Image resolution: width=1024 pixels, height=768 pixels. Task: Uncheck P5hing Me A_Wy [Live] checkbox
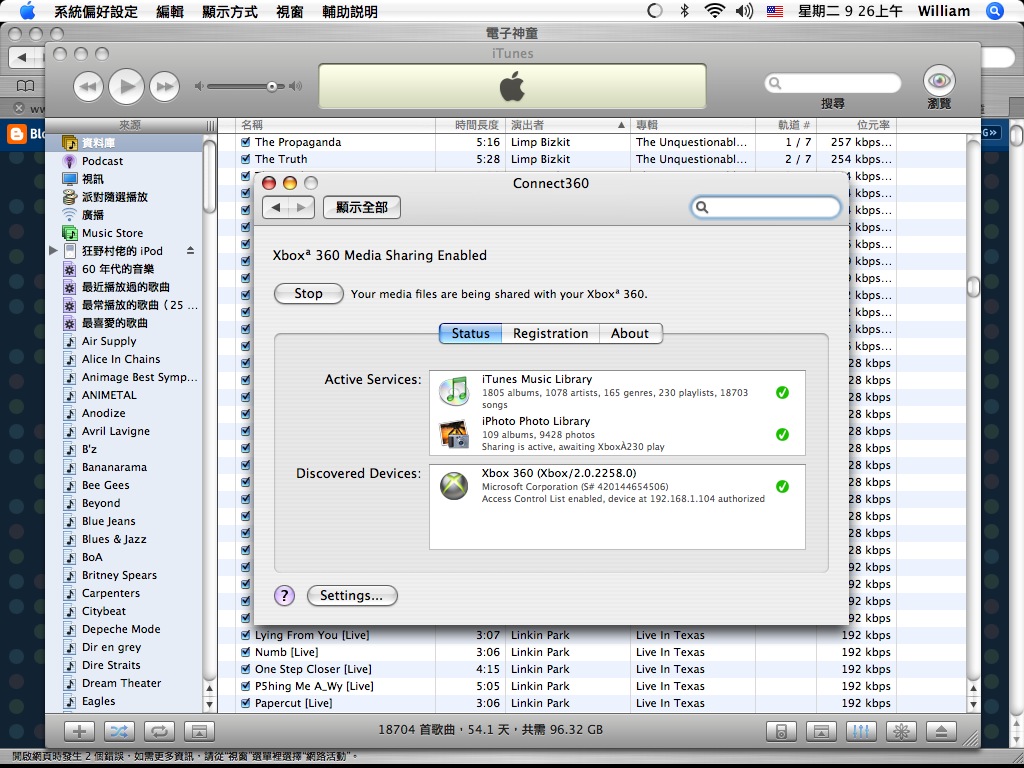tap(246, 686)
